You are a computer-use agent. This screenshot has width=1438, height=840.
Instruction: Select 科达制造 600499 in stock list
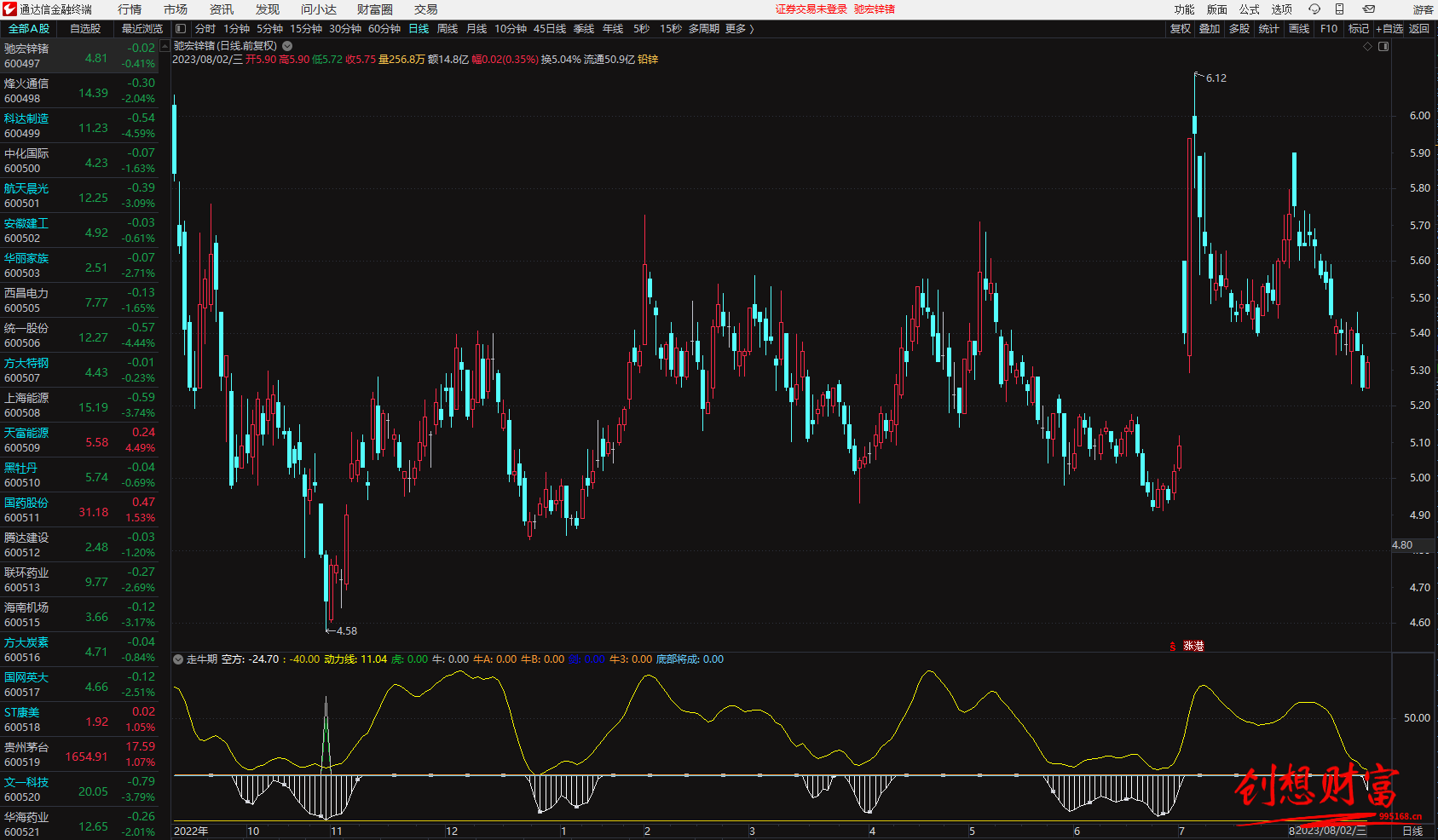point(79,126)
